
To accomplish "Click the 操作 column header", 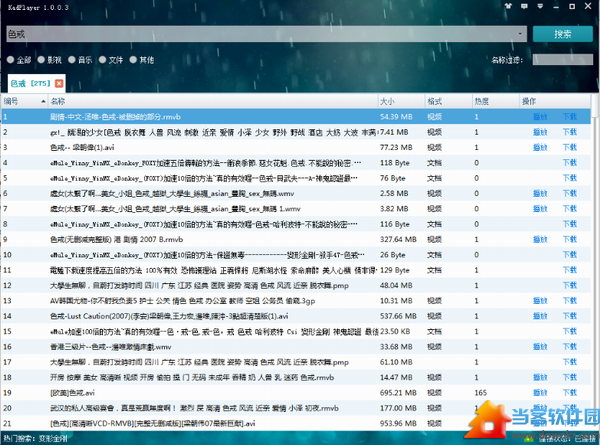I will (555, 101).
